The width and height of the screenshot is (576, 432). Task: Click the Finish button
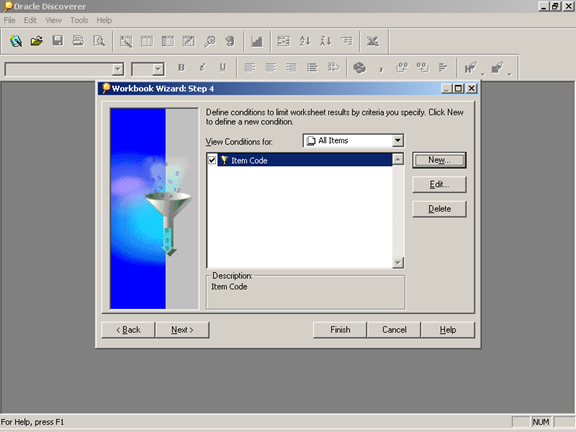point(340,330)
